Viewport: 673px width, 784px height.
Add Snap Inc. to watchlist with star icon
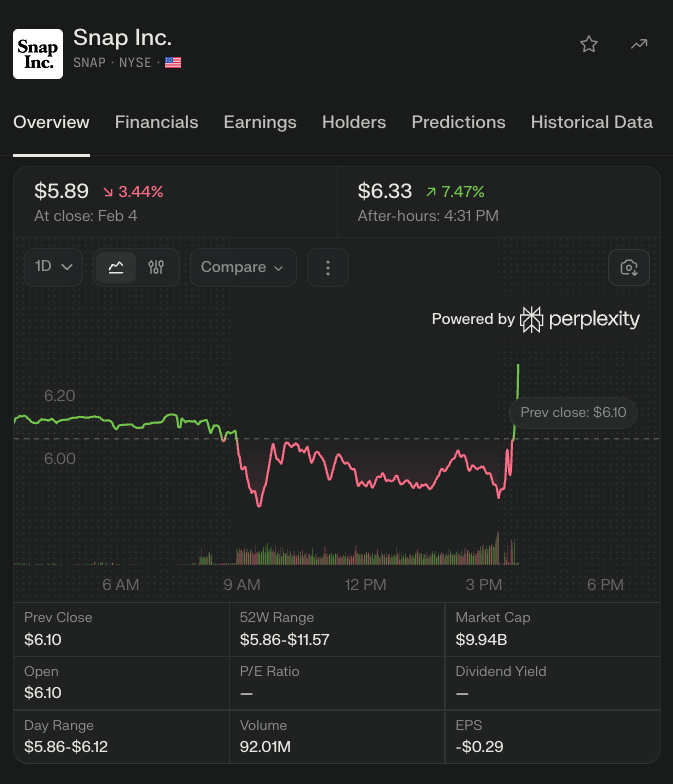(x=588, y=44)
